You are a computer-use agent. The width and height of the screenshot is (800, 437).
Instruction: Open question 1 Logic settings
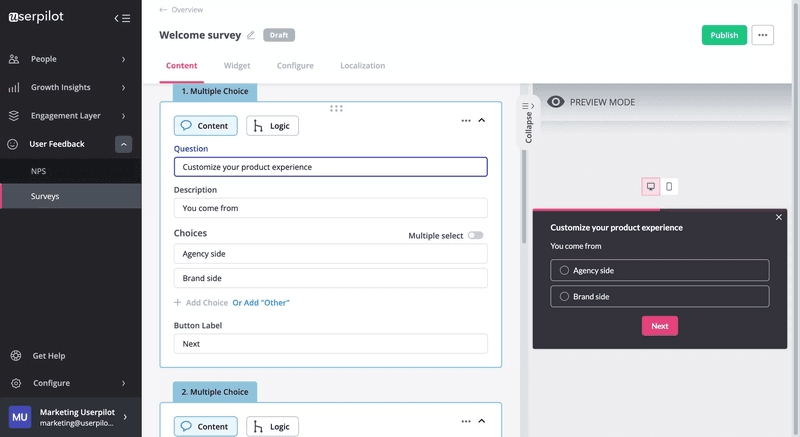(272, 126)
